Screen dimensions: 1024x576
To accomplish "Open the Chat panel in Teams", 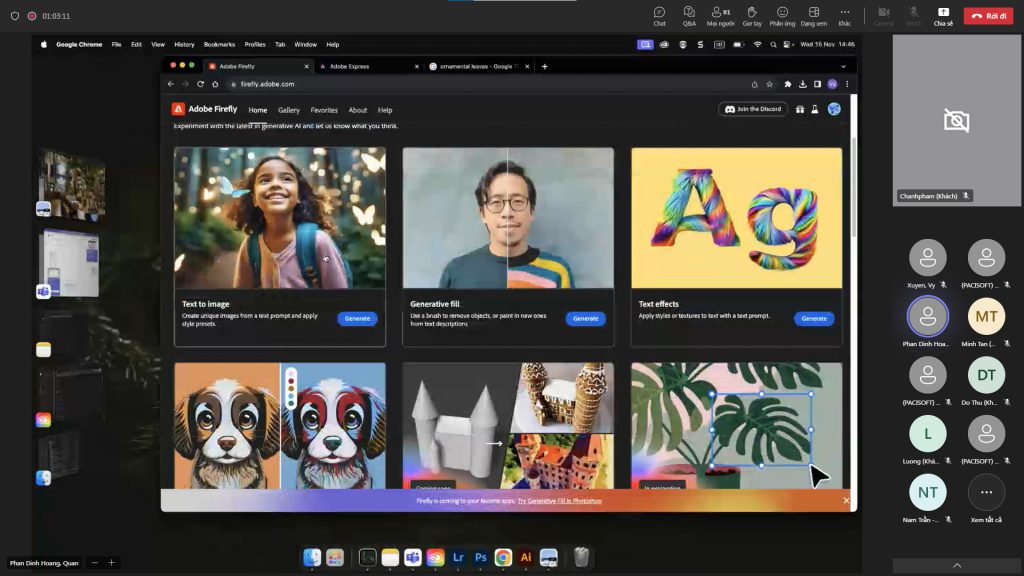I will click(660, 16).
